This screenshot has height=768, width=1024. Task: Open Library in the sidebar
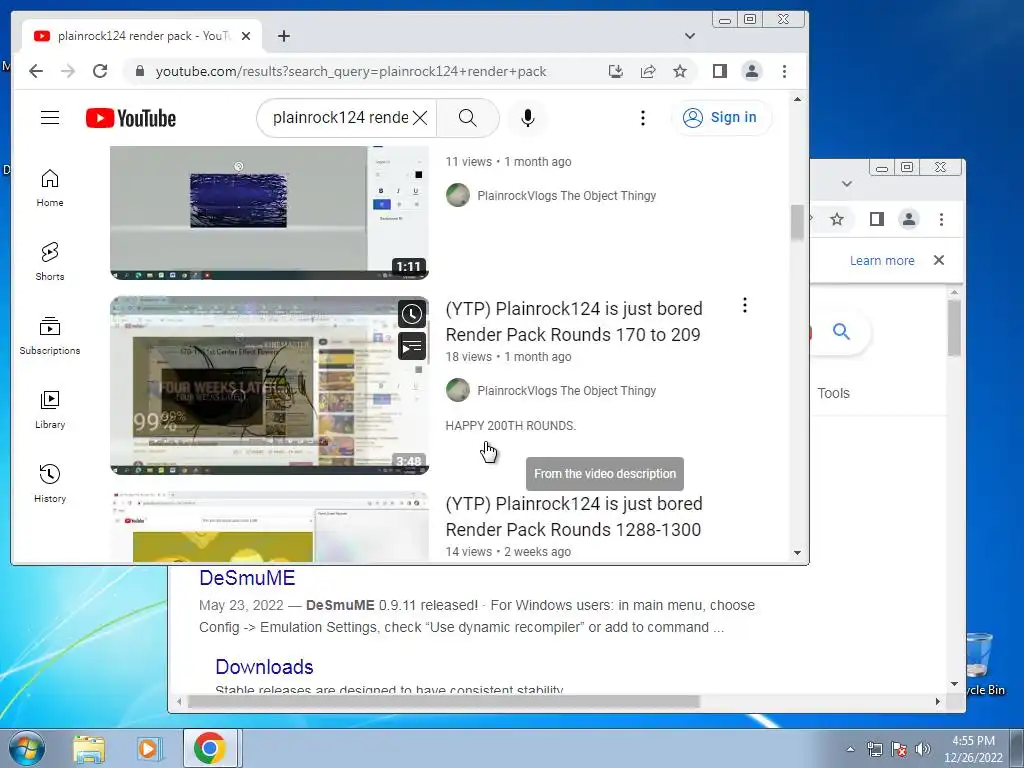pyautogui.click(x=50, y=409)
